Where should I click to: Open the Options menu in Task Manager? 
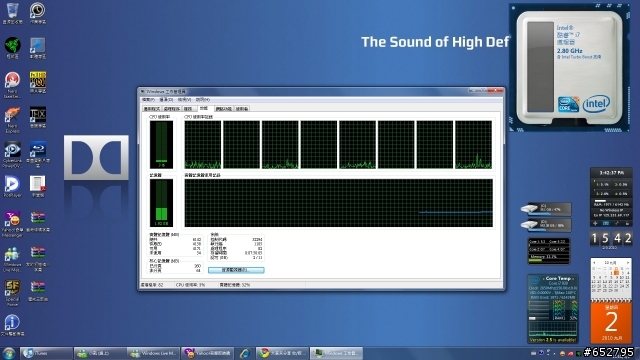pyautogui.click(x=166, y=100)
